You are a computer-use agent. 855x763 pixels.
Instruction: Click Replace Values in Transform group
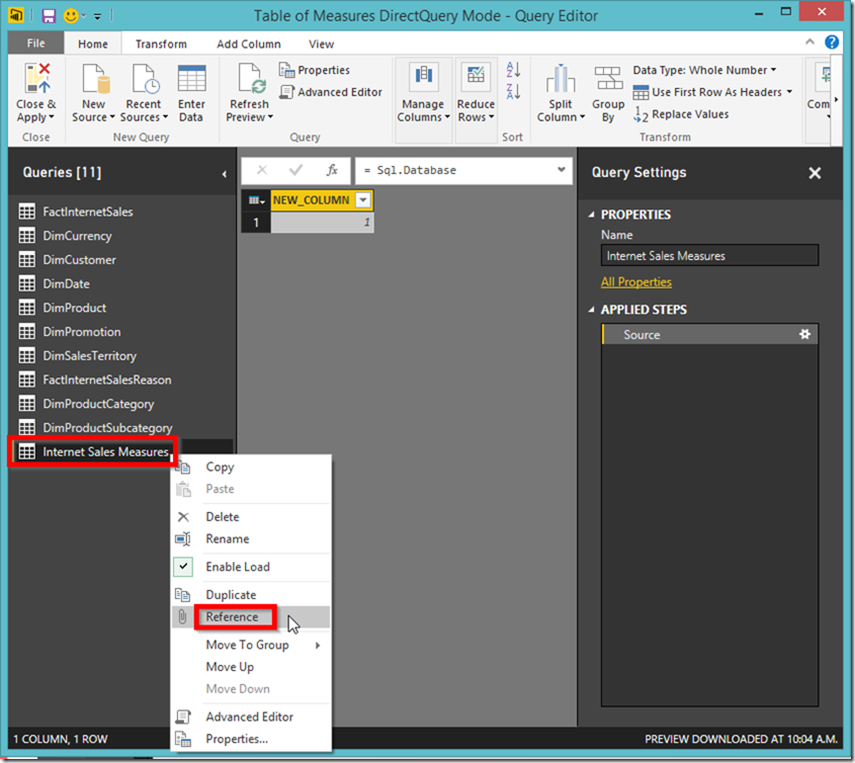pyautogui.click(x=681, y=115)
